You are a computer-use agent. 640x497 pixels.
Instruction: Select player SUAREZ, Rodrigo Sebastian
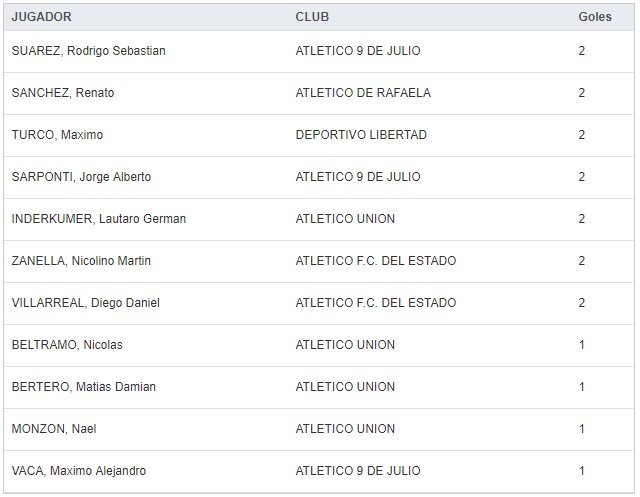88,51
